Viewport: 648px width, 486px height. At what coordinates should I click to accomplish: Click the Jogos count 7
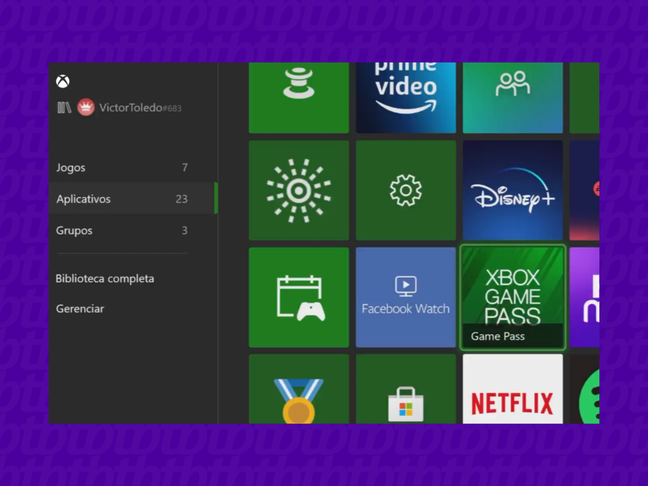[x=185, y=167]
